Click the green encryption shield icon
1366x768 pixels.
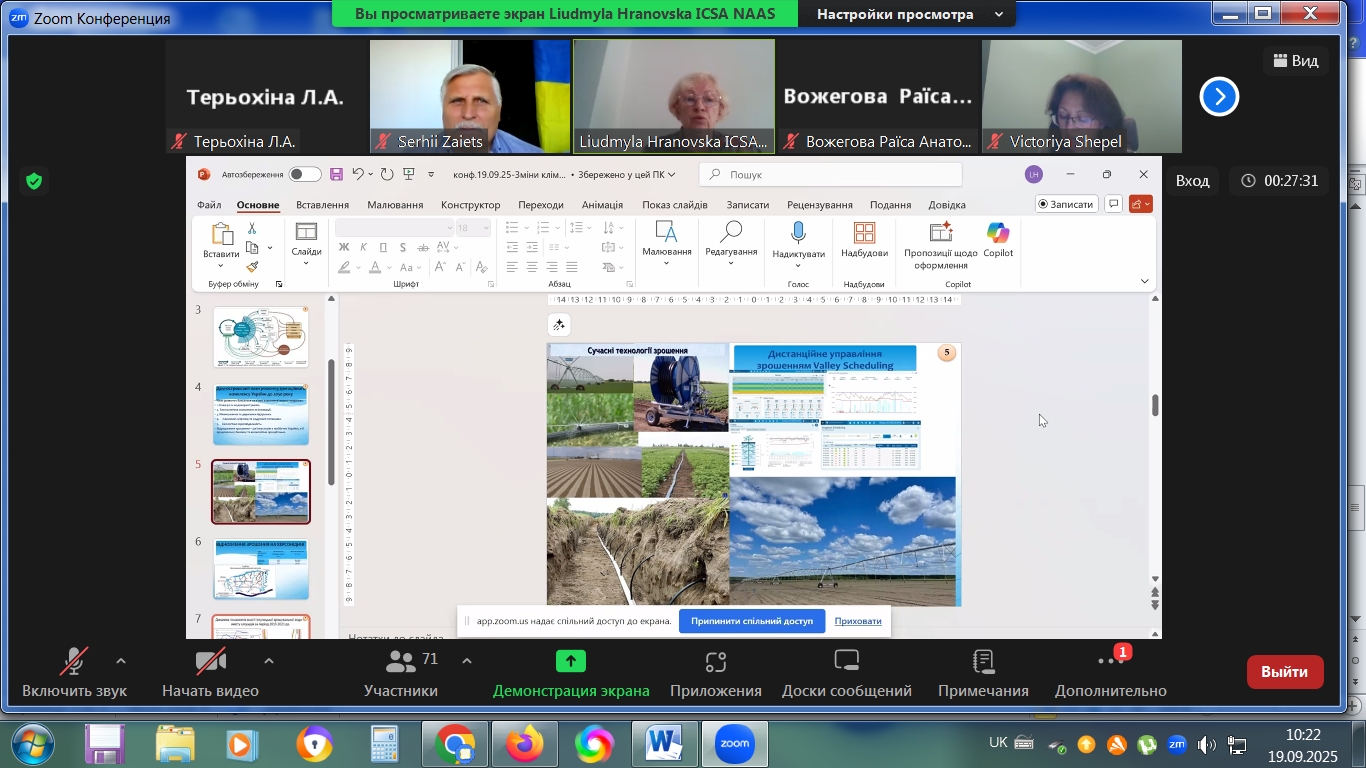pyautogui.click(x=34, y=181)
